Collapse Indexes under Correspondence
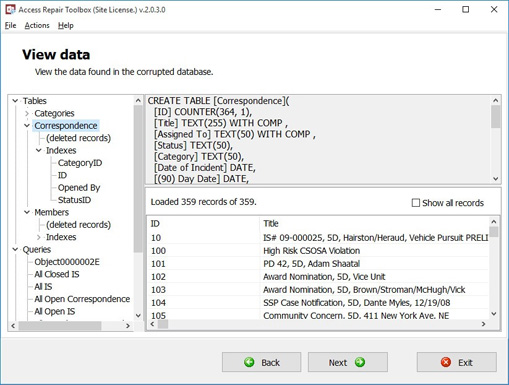 point(39,150)
